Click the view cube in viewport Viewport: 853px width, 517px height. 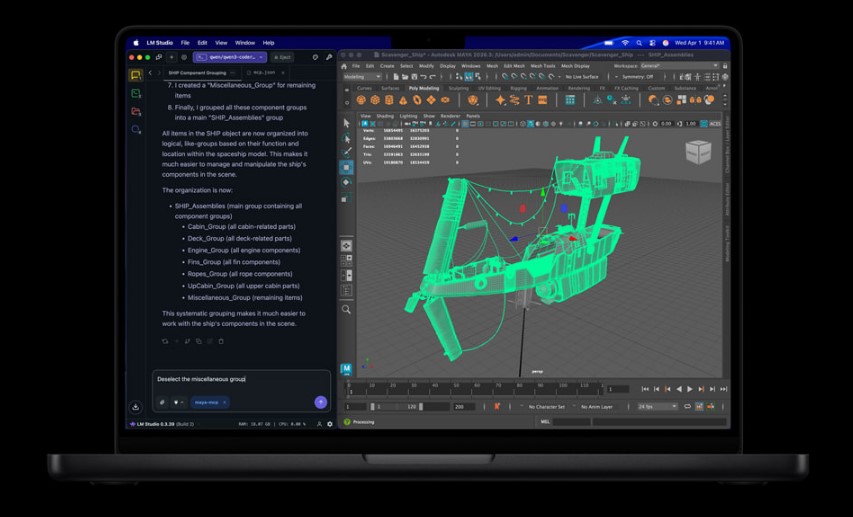point(698,151)
